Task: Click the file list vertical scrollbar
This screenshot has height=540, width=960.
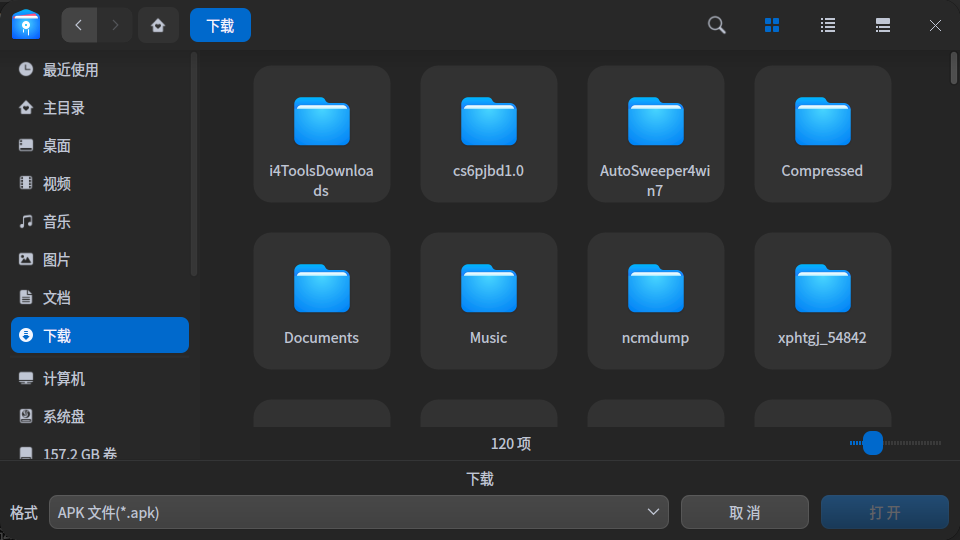Action: pyautogui.click(x=954, y=68)
